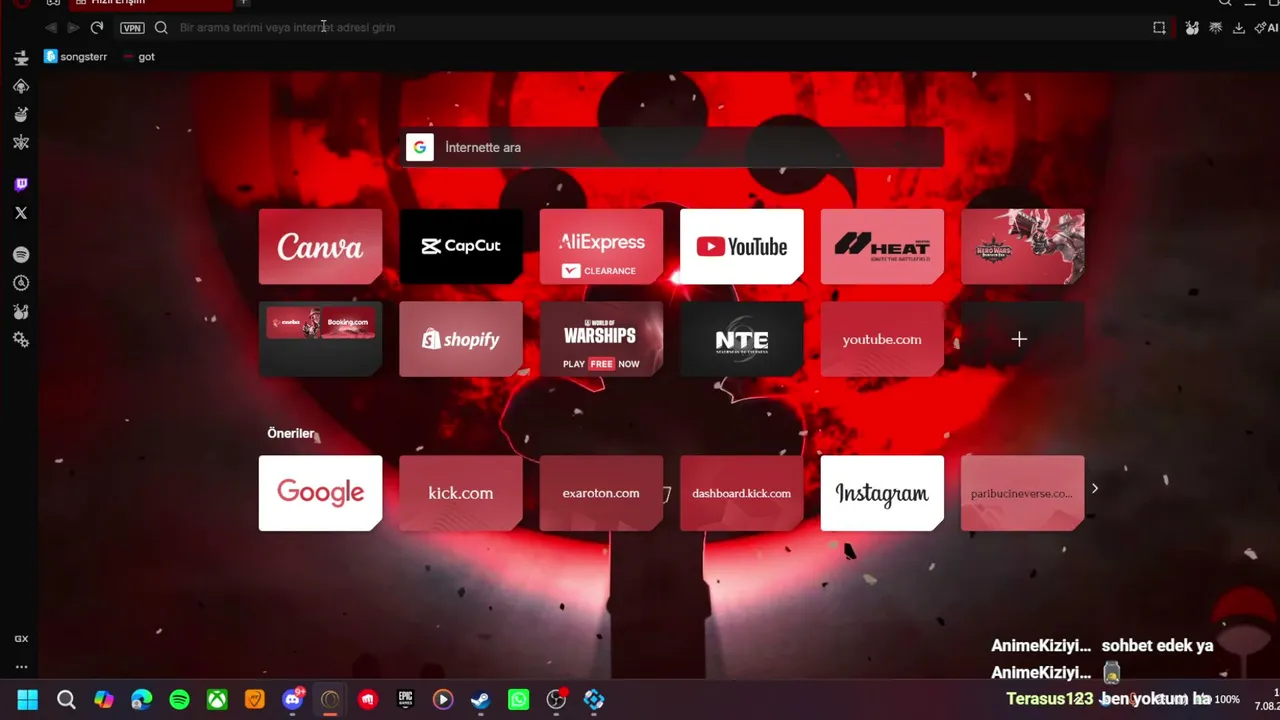The image size is (1280, 720).
Task: Take a snapshot with the capture icon
Action: [x=1159, y=28]
